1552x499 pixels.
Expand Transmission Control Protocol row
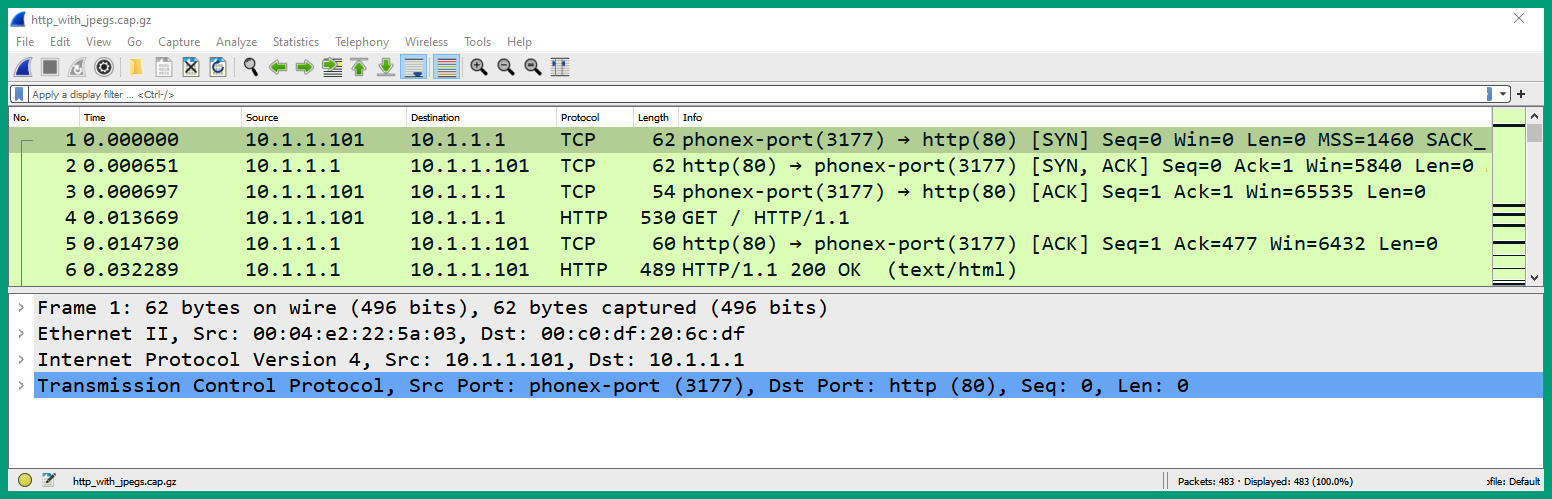21,385
